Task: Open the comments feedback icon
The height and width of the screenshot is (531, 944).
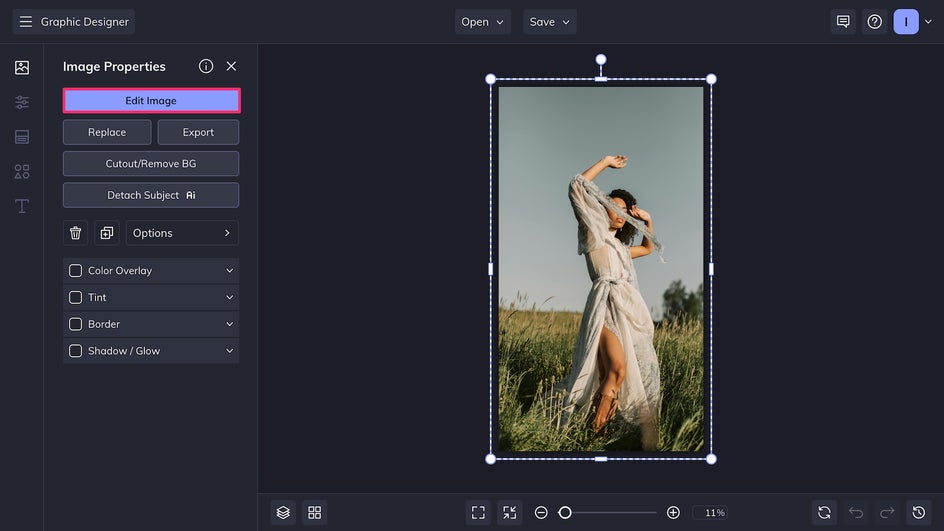Action: point(843,22)
